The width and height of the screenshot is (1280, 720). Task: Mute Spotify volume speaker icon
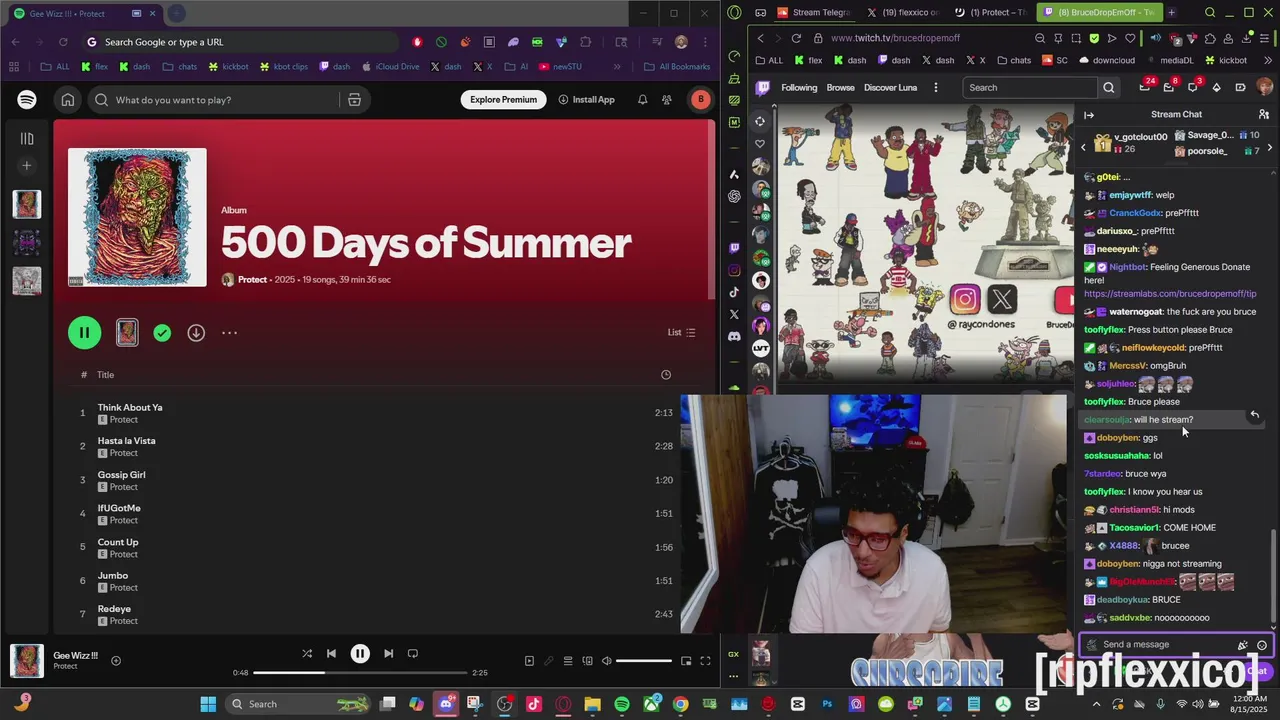[x=606, y=661]
